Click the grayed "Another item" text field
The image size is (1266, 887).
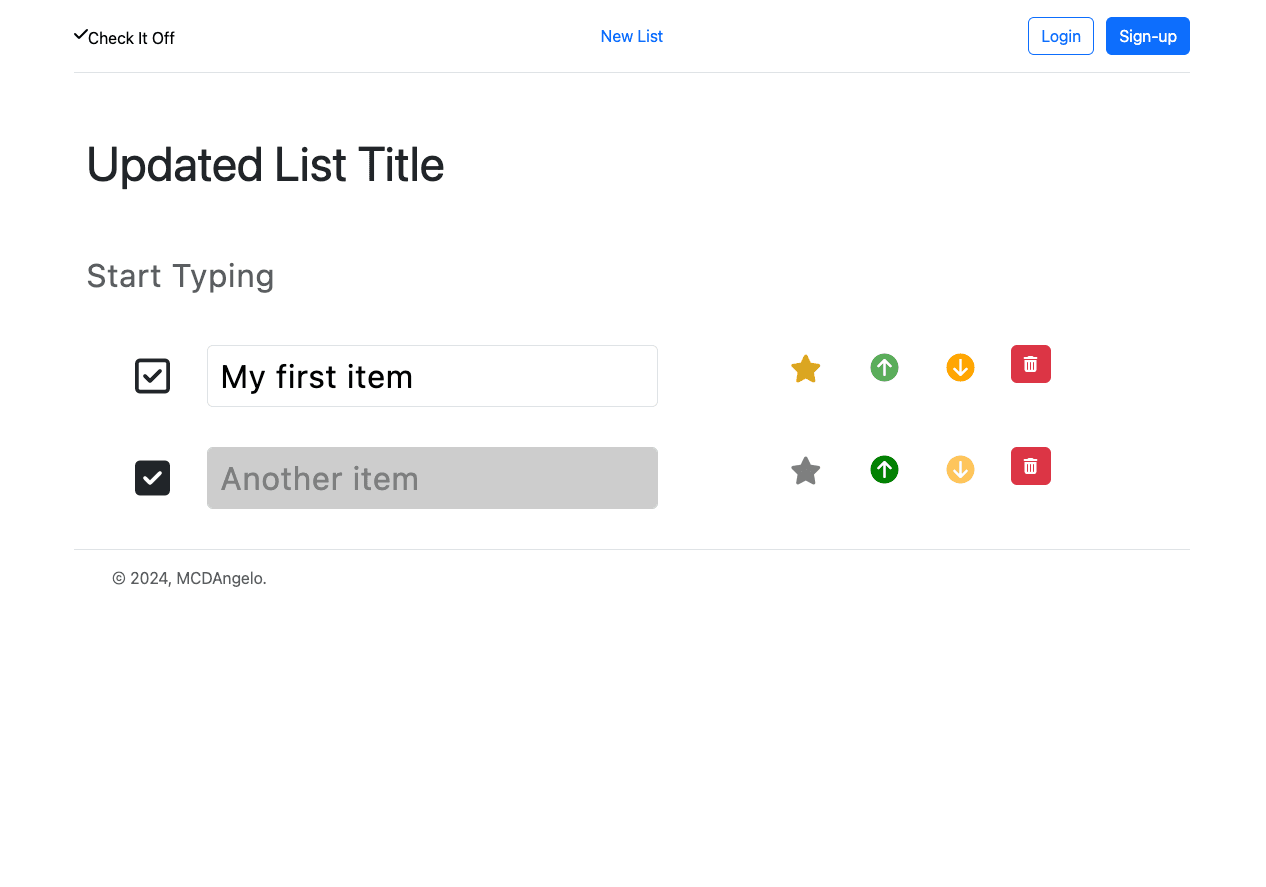(x=432, y=478)
